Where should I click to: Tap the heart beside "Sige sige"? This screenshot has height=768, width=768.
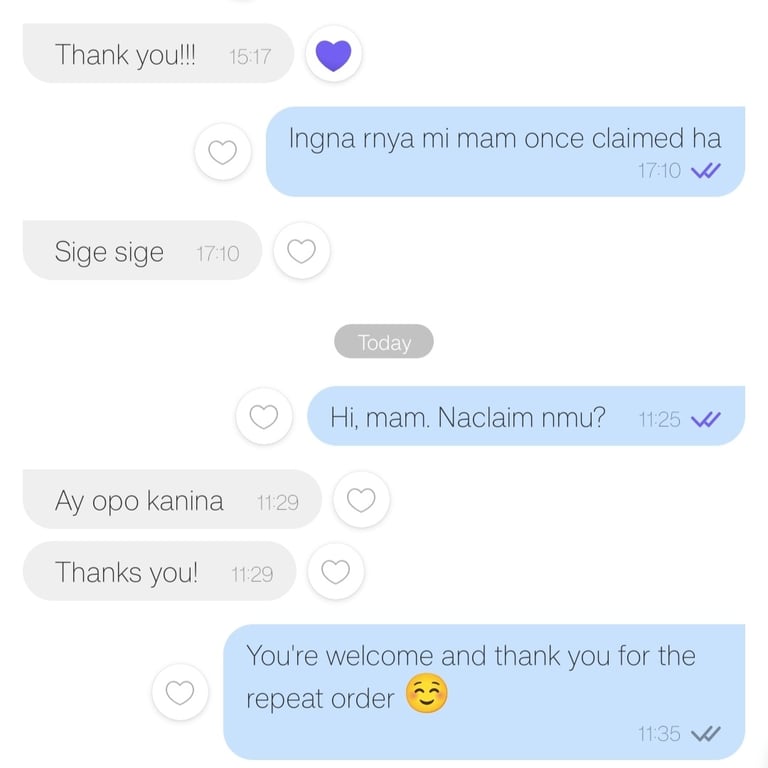pos(302,251)
